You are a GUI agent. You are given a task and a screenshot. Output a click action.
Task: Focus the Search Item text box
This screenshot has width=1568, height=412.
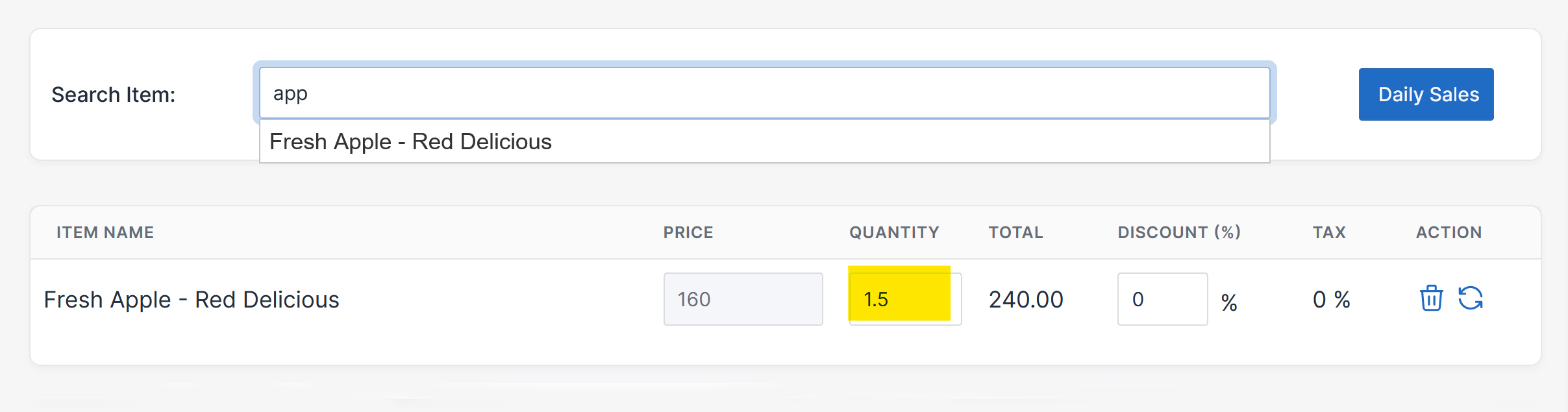coord(764,93)
